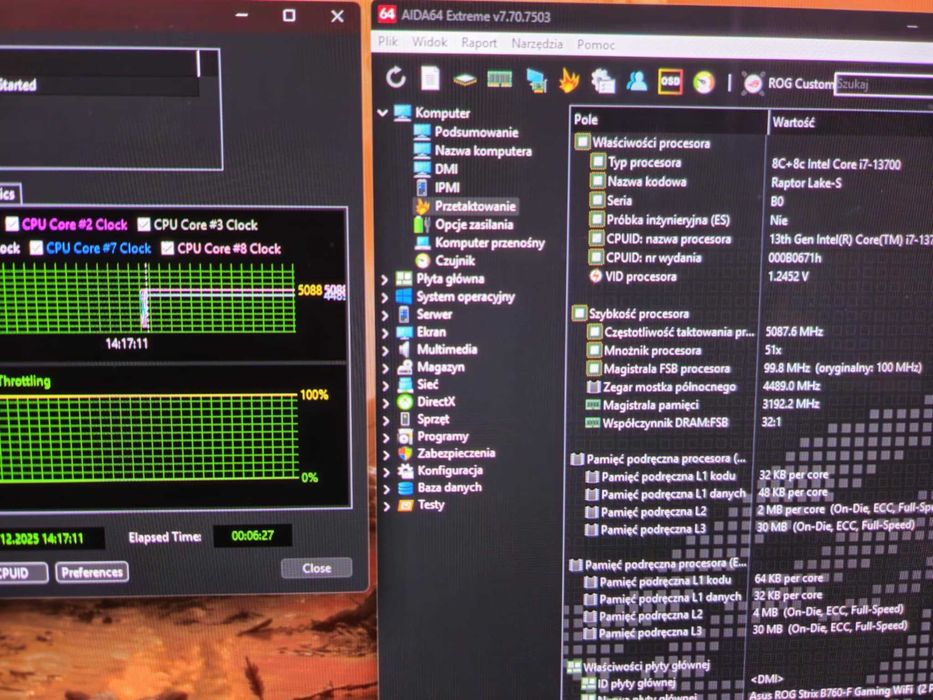Screen dimensions: 933x700
Task: Expand the Multimedia tree node
Action: [385, 351]
